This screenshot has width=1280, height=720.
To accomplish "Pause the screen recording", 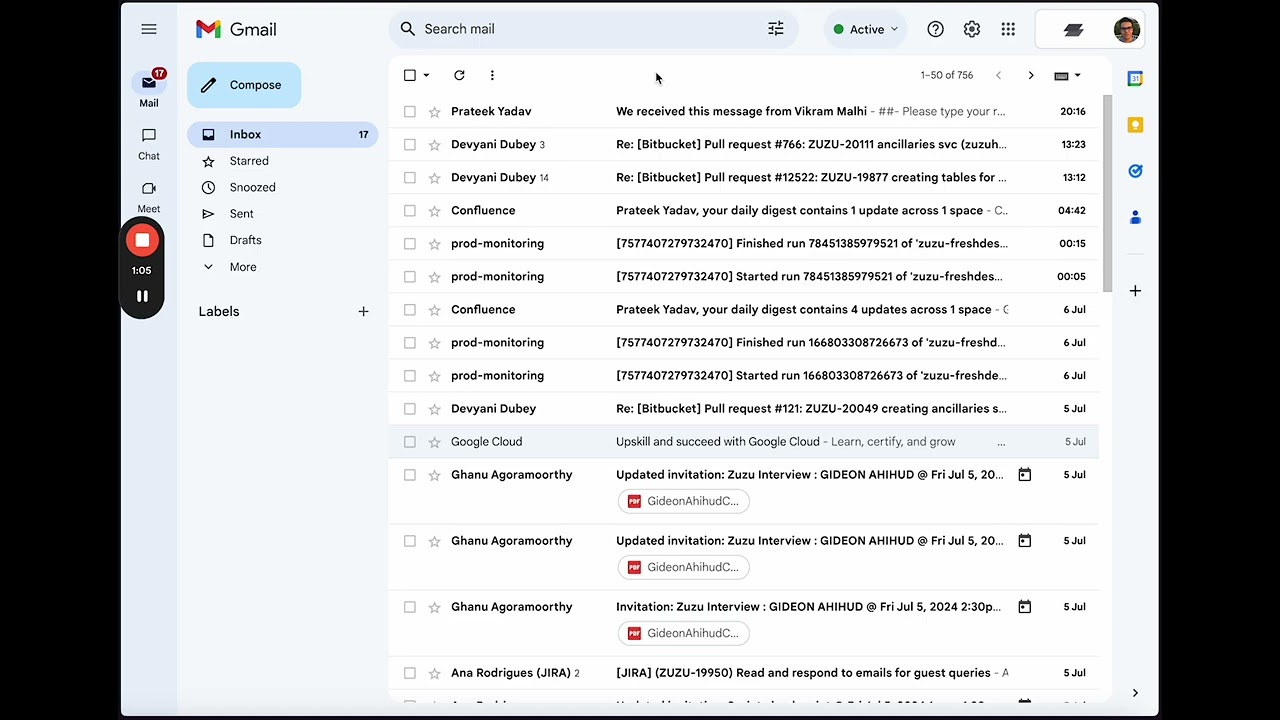I will [142, 296].
